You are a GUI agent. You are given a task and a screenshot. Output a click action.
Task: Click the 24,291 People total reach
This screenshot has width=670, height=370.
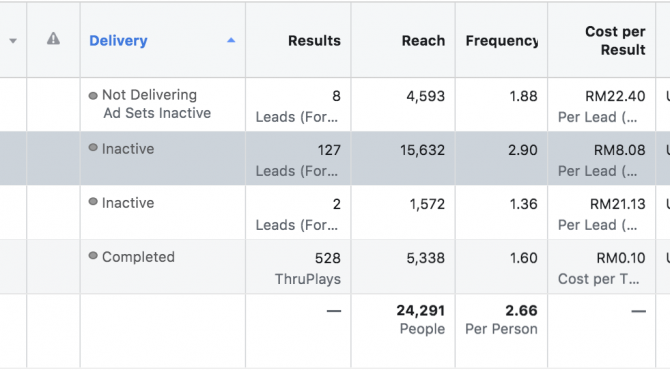pyautogui.click(x=420, y=319)
